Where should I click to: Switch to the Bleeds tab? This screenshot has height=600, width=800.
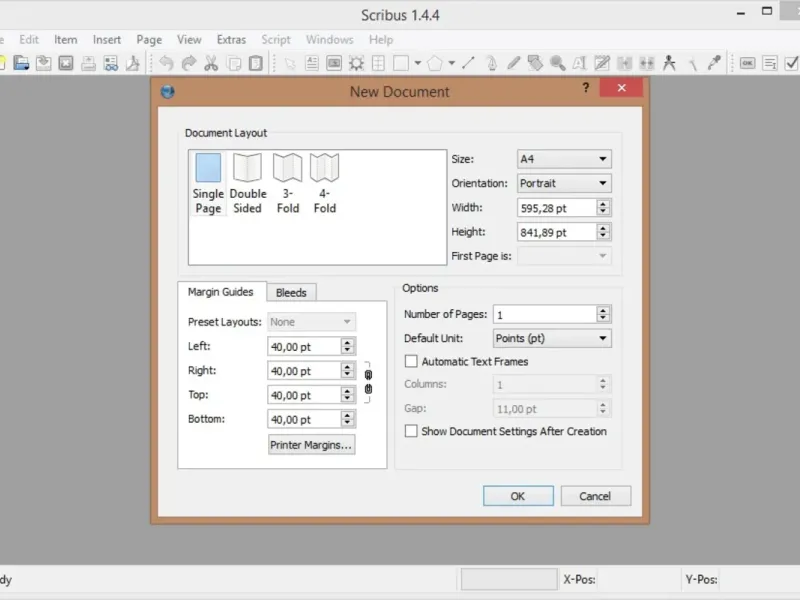coord(291,292)
